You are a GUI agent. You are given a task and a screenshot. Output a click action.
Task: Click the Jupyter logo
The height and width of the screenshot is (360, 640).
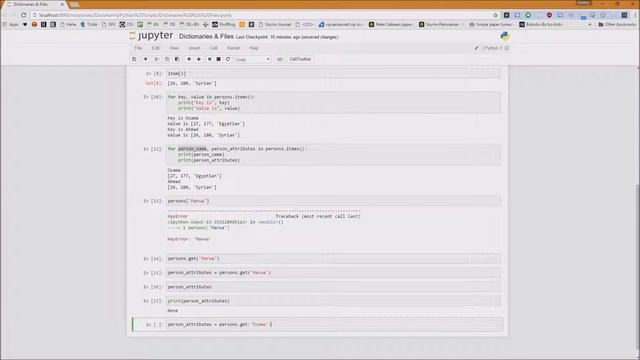pyautogui.click(x=151, y=36)
